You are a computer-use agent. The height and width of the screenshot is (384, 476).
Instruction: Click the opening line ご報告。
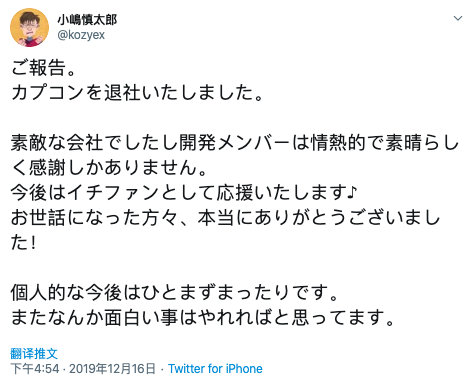point(44,68)
